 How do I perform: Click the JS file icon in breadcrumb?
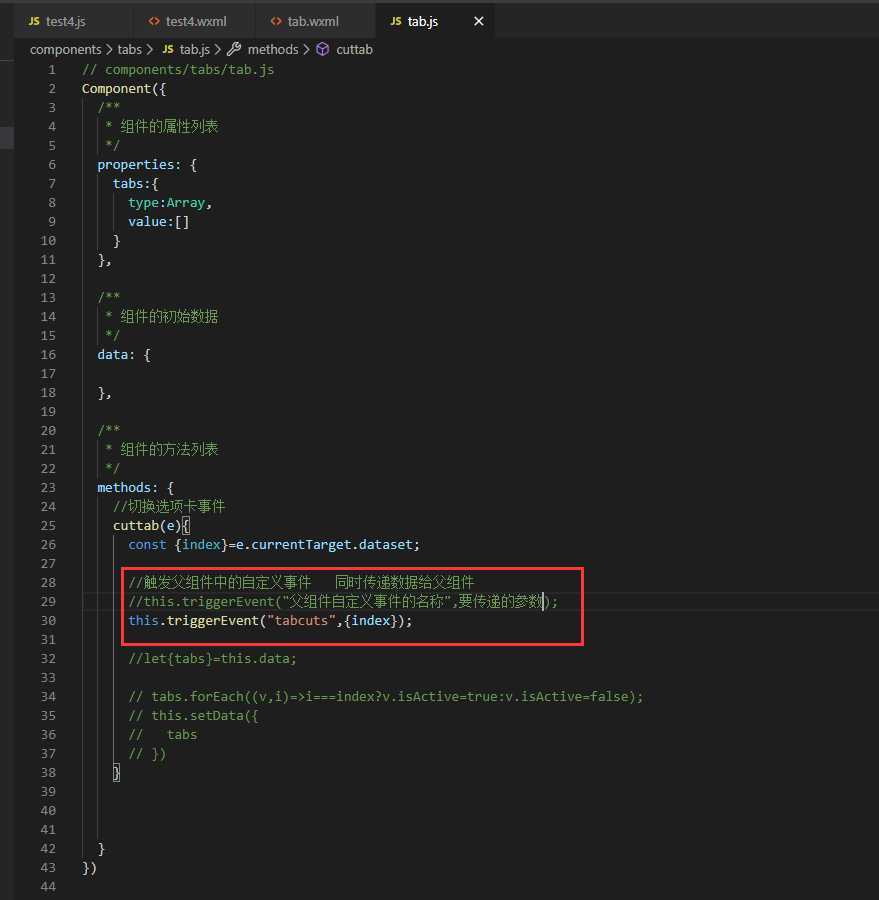pyautogui.click(x=168, y=49)
